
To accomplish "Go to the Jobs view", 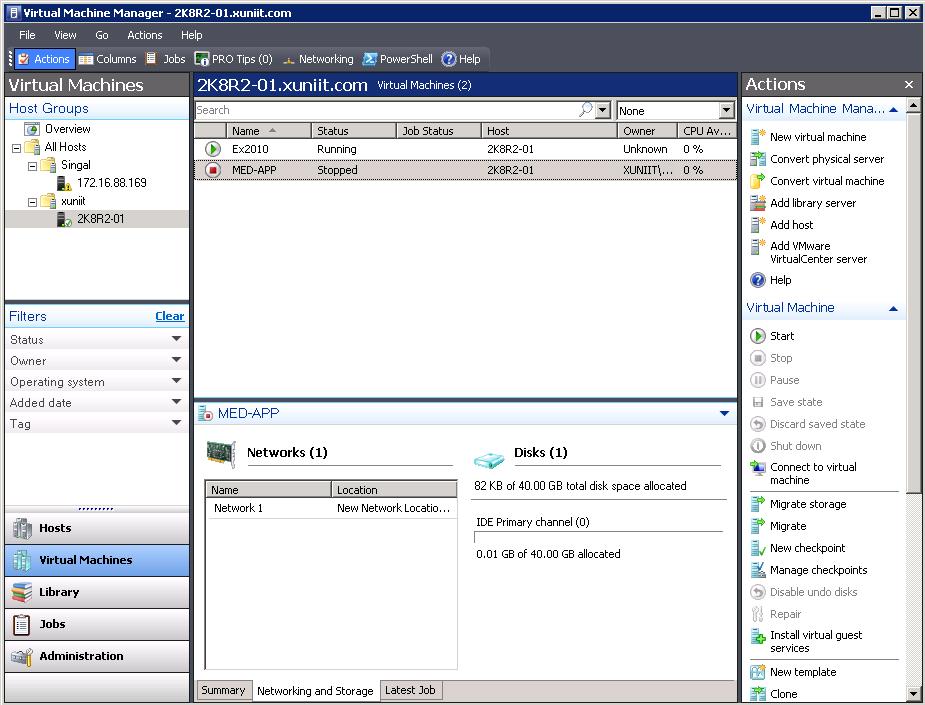I will tap(97, 624).
